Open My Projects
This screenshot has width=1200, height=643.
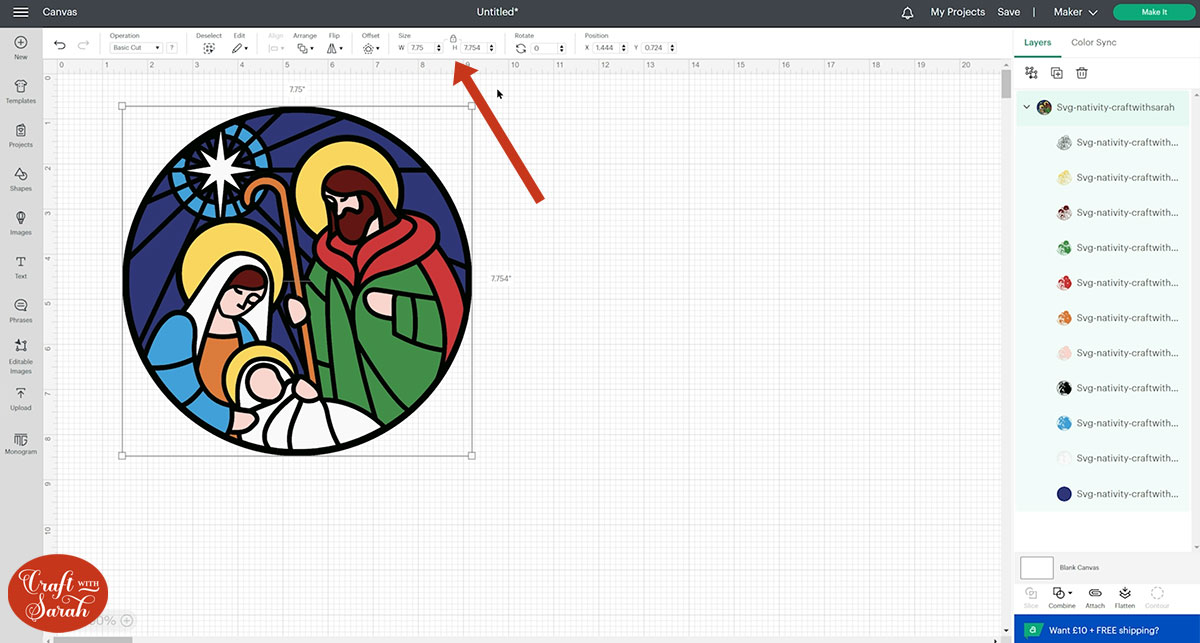[957, 12]
